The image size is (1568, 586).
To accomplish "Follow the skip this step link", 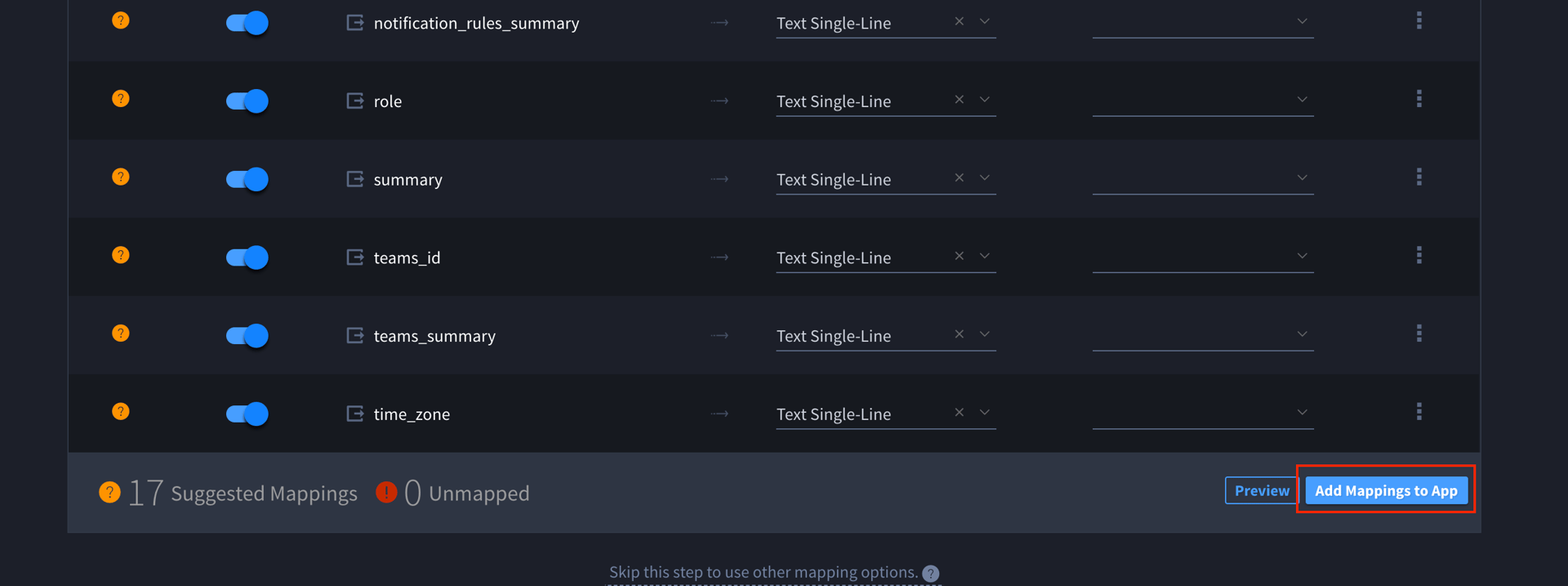I will [763, 572].
